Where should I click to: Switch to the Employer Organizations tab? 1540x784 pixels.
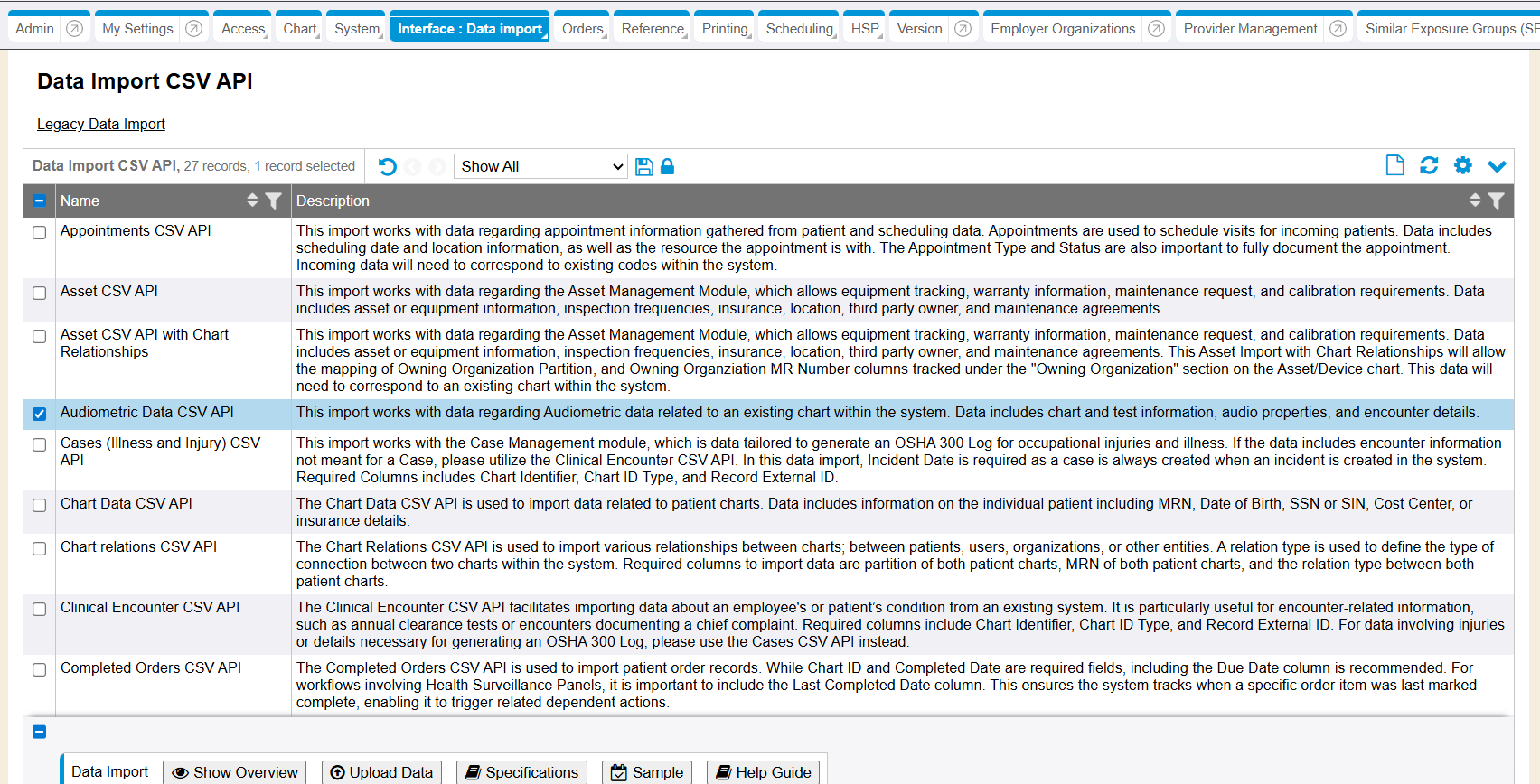click(x=1062, y=29)
